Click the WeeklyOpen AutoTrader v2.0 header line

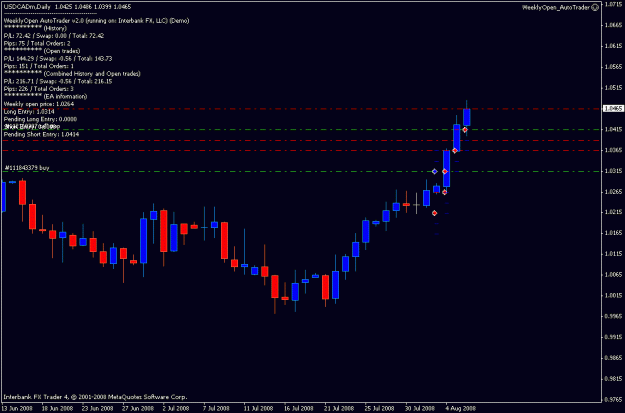click(x=96, y=21)
